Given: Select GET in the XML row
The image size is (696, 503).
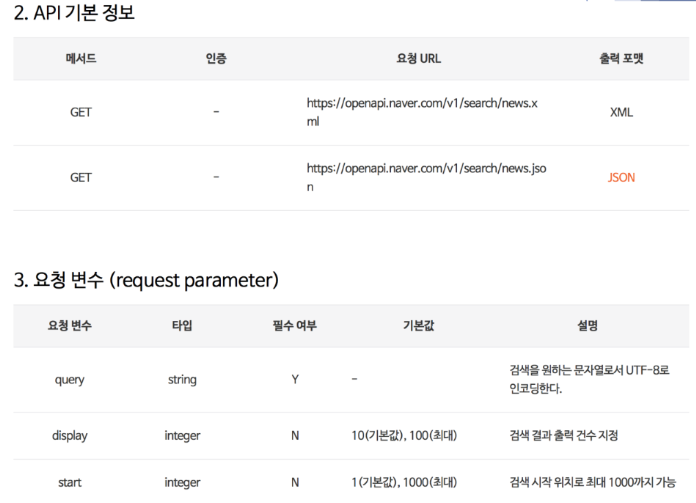Looking at the screenshot, I should click(81, 112).
